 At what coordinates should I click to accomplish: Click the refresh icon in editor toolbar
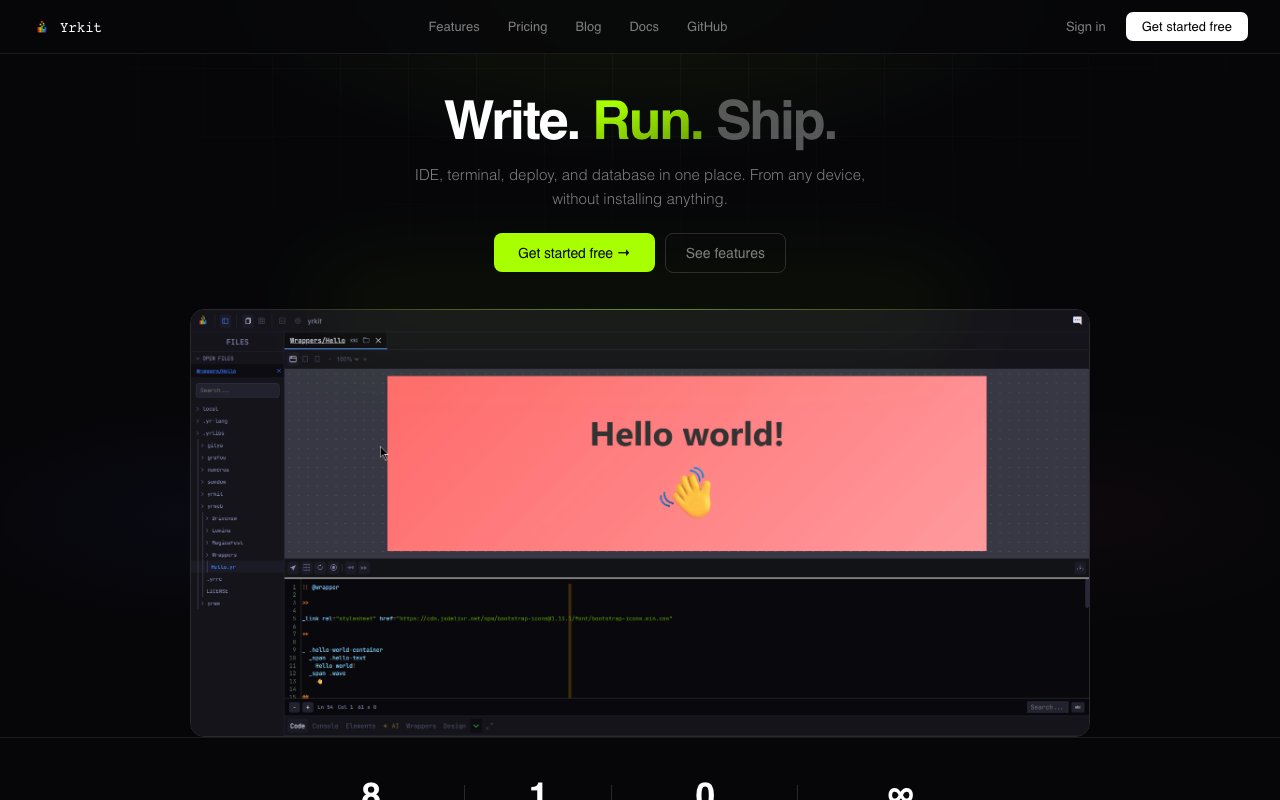[320, 568]
